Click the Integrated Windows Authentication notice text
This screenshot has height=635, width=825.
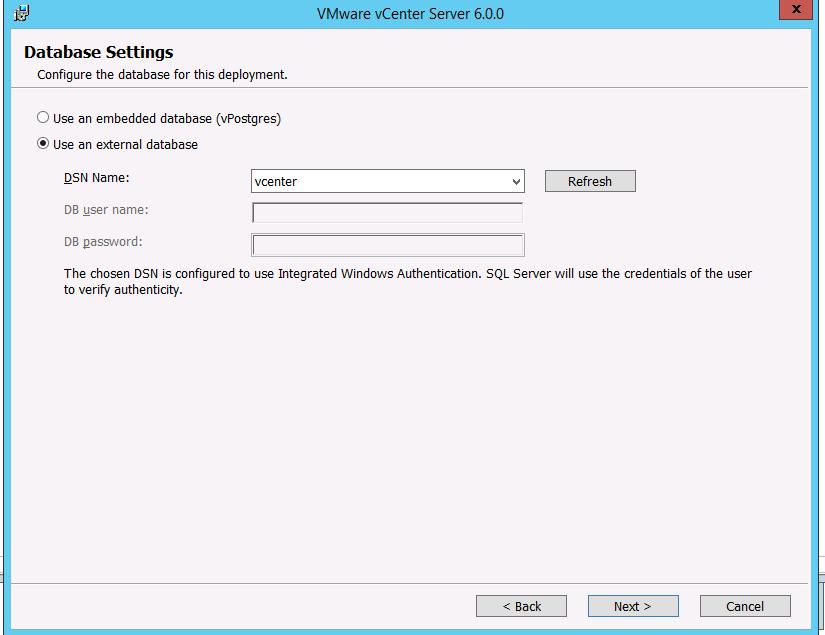pos(408,281)
